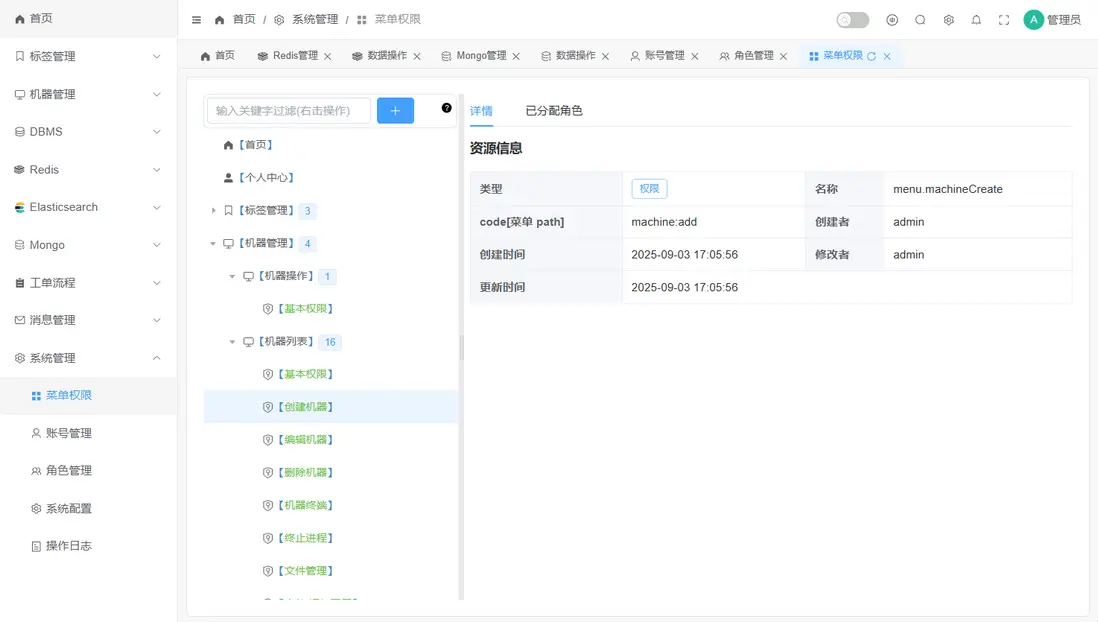Expand the 标签管理 tree node
This screenshot has width=1098, height=622.
[x=213, y=211]
